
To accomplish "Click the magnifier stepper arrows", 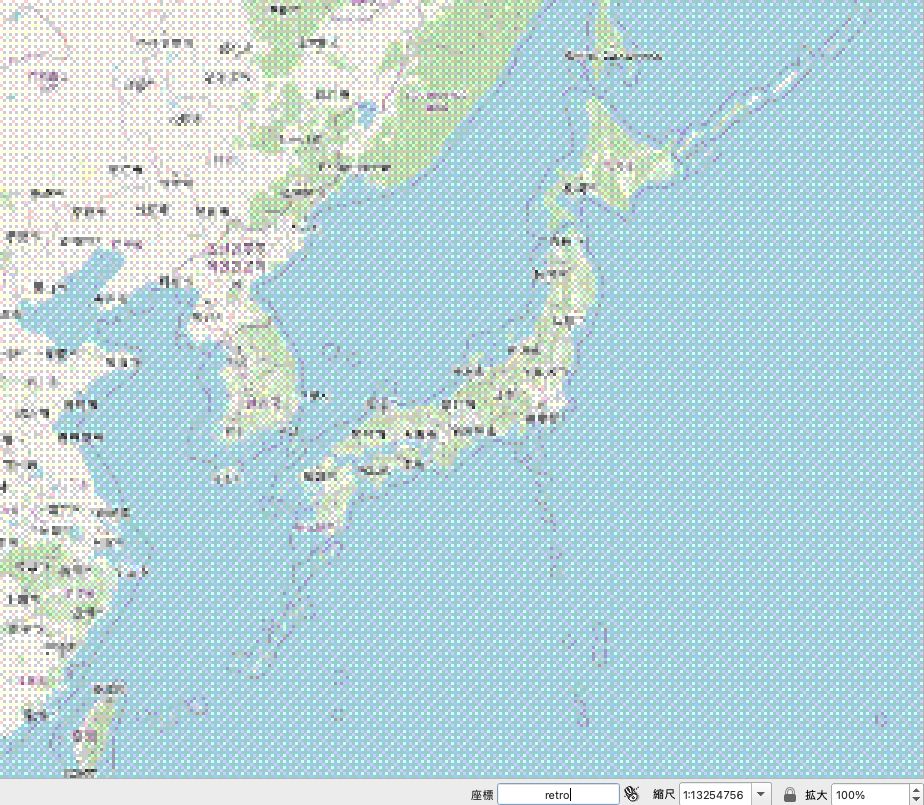I will [916, 794].
